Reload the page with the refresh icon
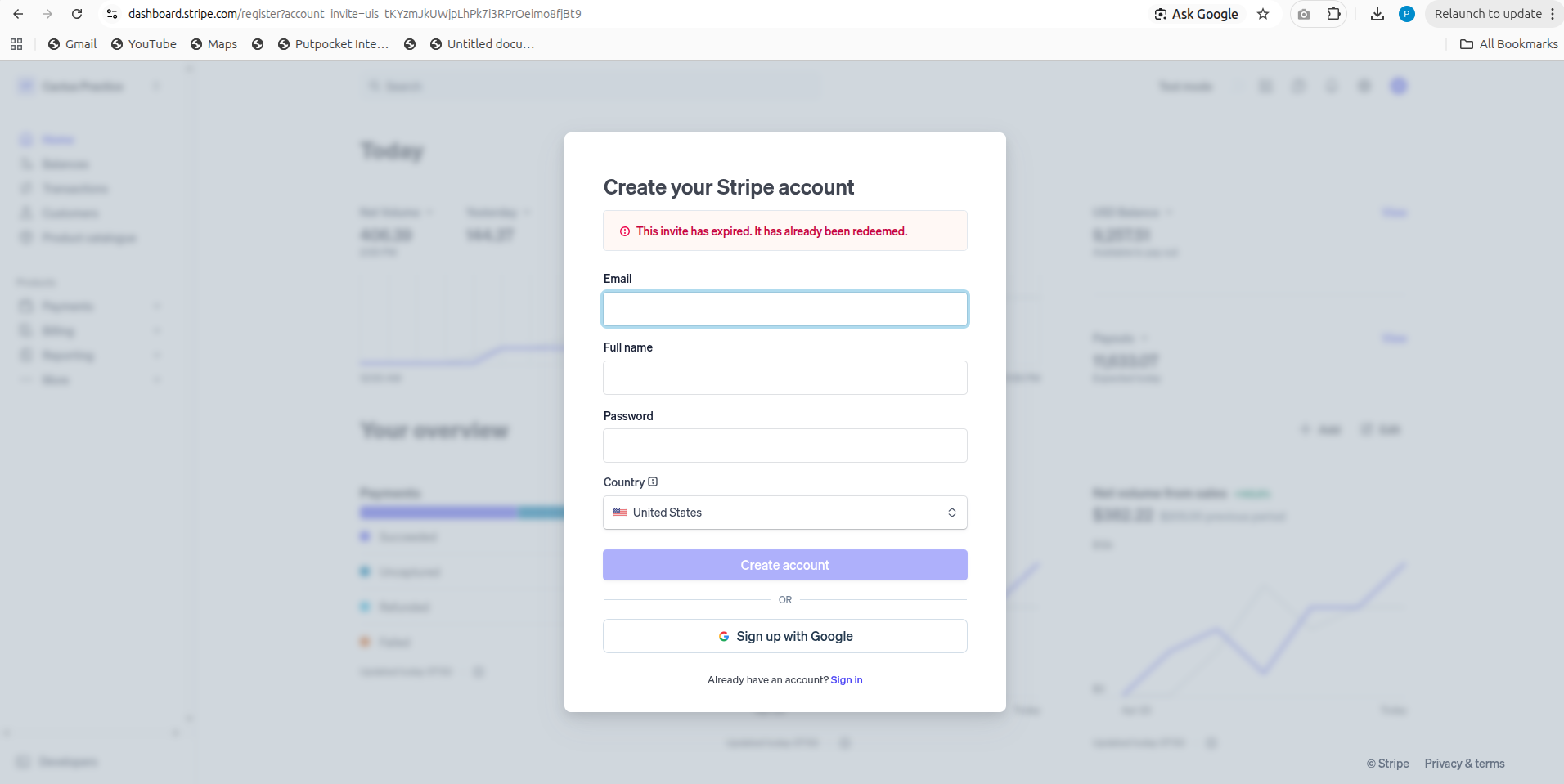This screenshot has width=1564, height=784. coord(77,14)
